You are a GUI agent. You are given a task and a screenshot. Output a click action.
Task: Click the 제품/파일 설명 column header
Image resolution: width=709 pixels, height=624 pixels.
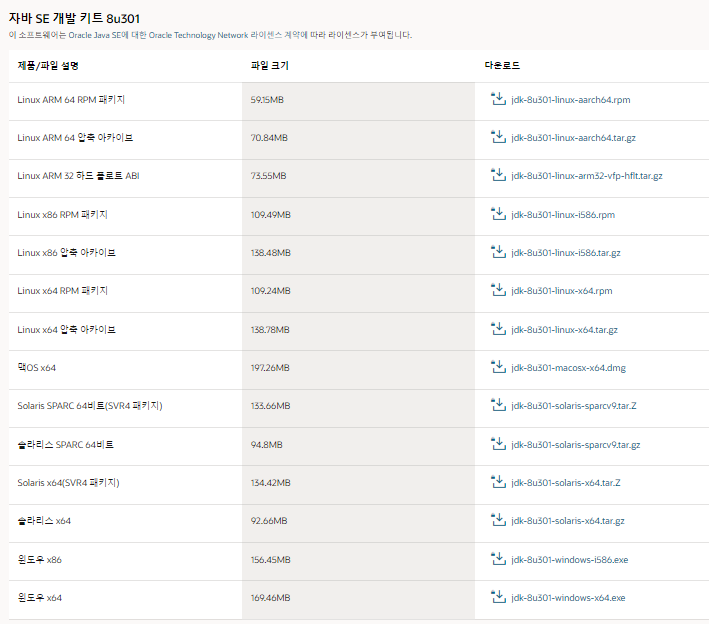pyautogui.click(x=48, y=66)
